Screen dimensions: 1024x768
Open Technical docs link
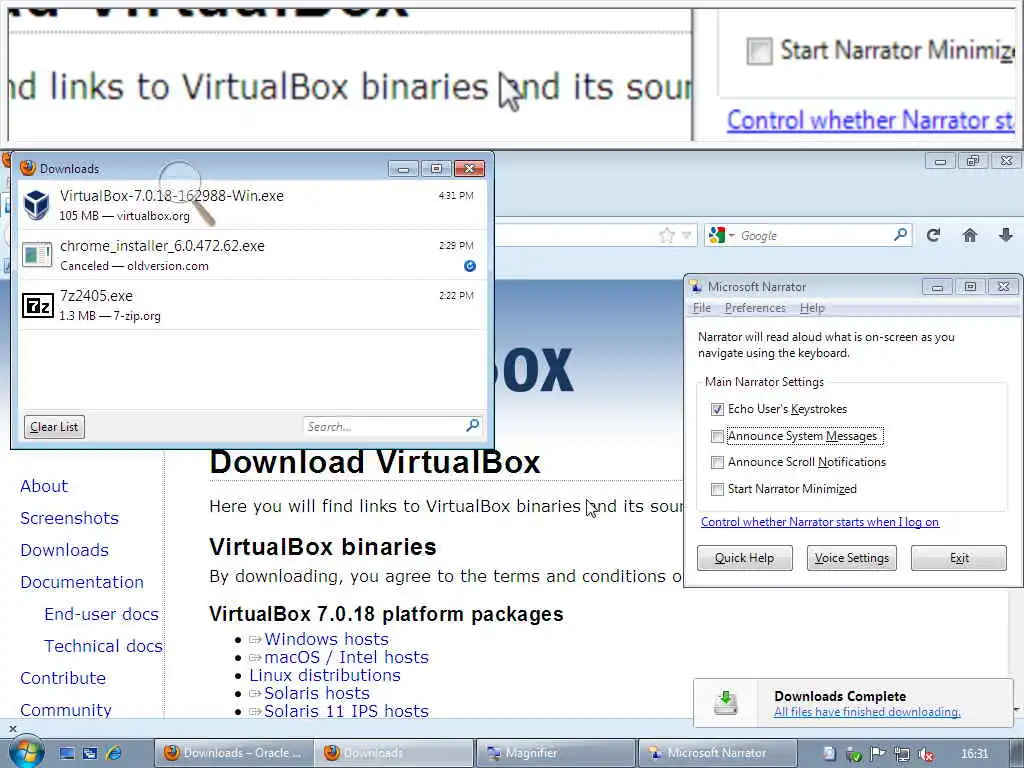click(x=103, y=646)
